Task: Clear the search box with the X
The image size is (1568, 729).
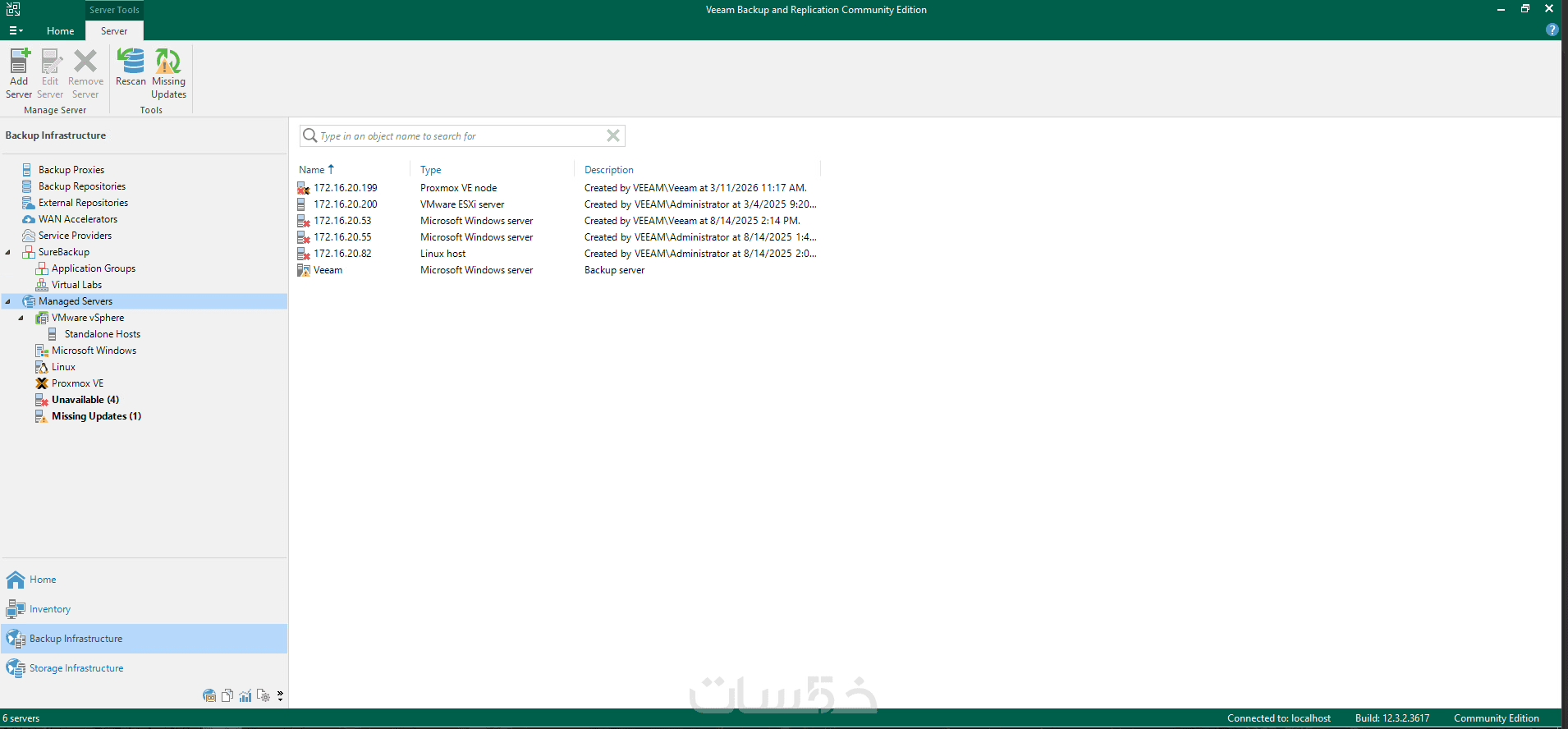Action: tap(613, 135)
